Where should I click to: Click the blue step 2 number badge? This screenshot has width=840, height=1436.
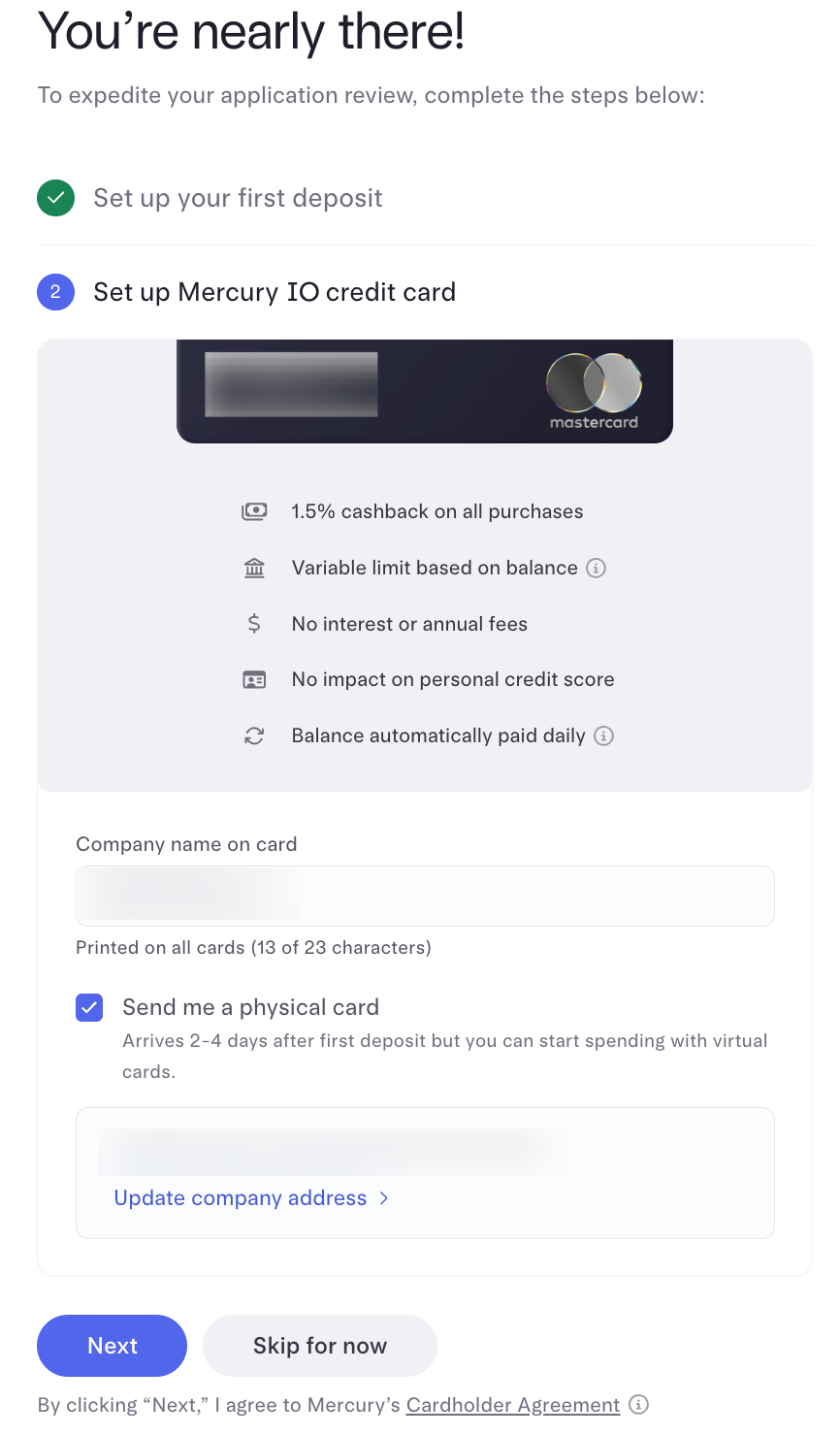tap(55, 292)
